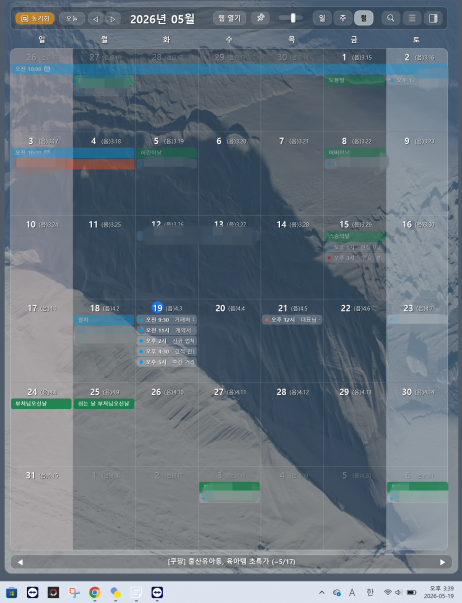
Task: Open the 오후 12시 event on May 21
Action: click(x=292, y=320)
